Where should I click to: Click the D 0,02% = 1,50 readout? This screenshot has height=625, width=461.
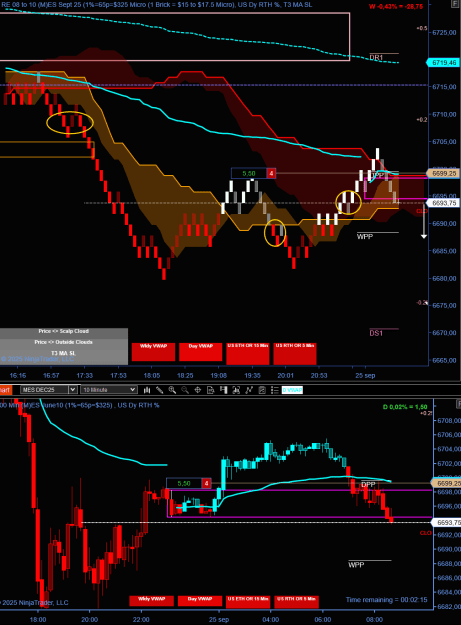click(405, 407)
